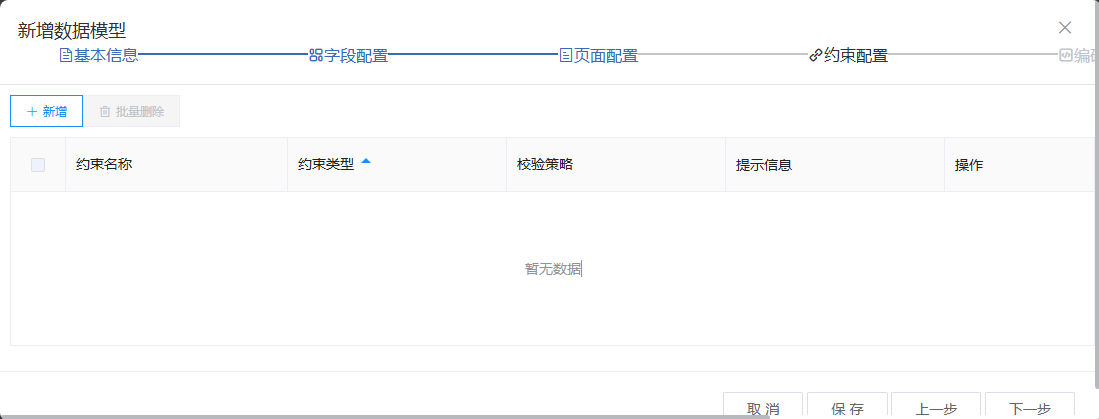Toggle sort arrow next to 约束类型

tap(366, 162)
